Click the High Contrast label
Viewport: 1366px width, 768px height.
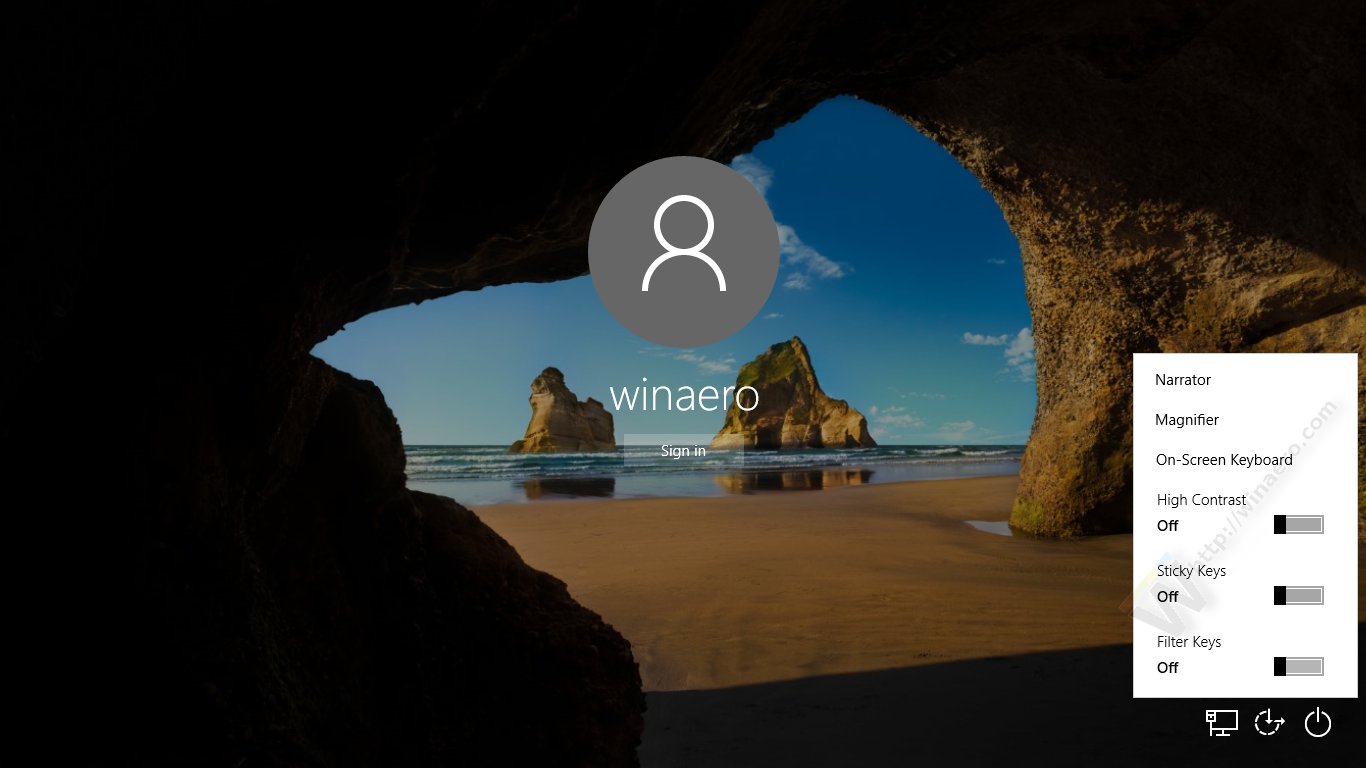1201,500
